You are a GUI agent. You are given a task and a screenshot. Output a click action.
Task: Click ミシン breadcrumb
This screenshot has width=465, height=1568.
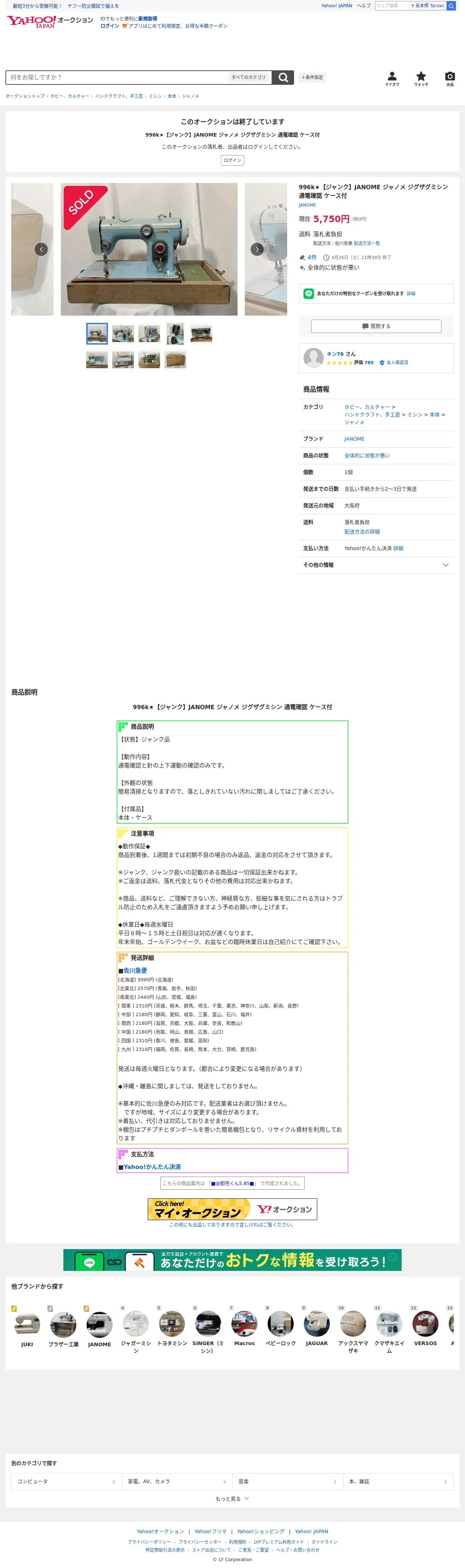(x=156, y=96)
